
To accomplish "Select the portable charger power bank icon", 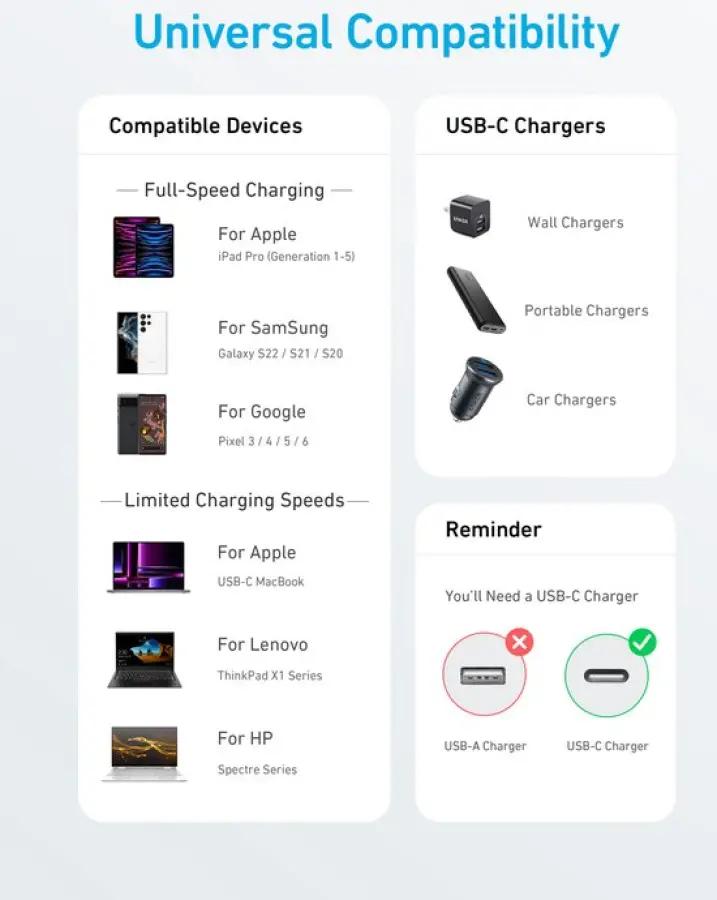I will point(476,300).
